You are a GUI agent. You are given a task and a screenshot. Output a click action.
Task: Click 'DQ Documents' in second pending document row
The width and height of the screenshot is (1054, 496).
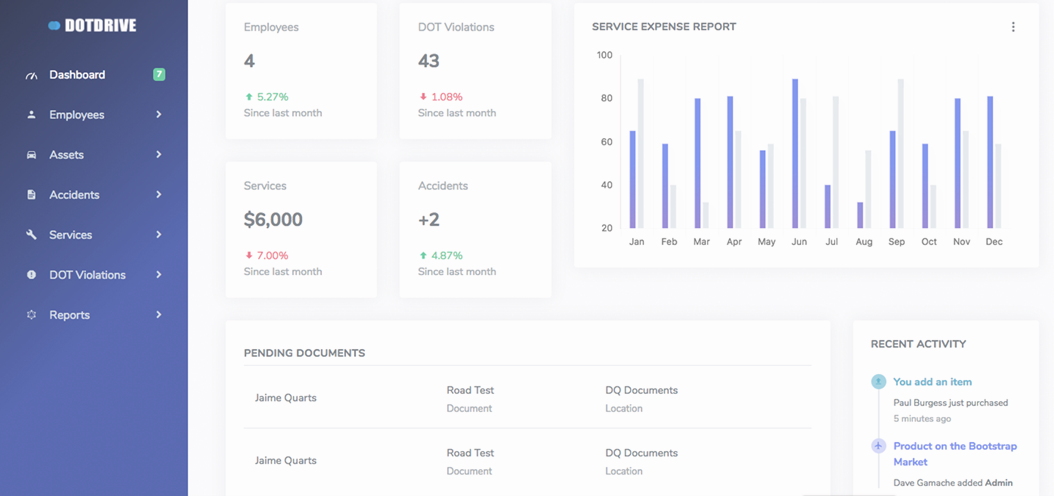click(641, 453)
